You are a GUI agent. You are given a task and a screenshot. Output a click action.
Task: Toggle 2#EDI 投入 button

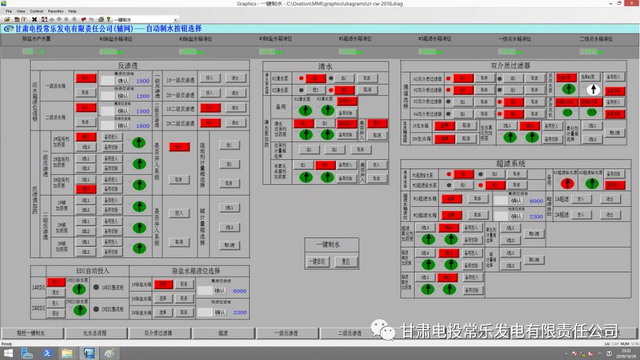[x=56, y=303]
